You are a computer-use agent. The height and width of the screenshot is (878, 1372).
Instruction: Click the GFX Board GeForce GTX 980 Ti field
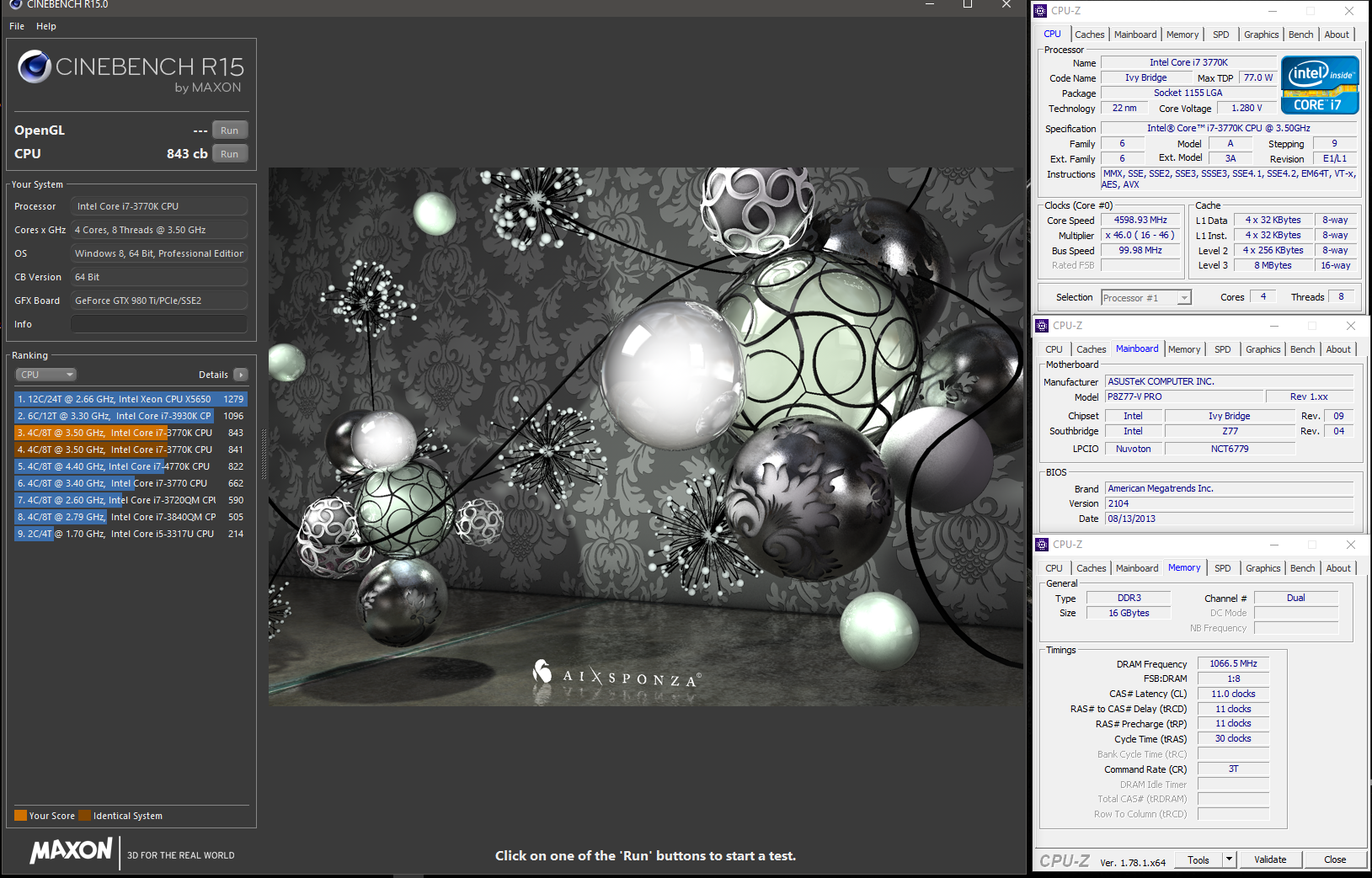[x=159, y=301]
